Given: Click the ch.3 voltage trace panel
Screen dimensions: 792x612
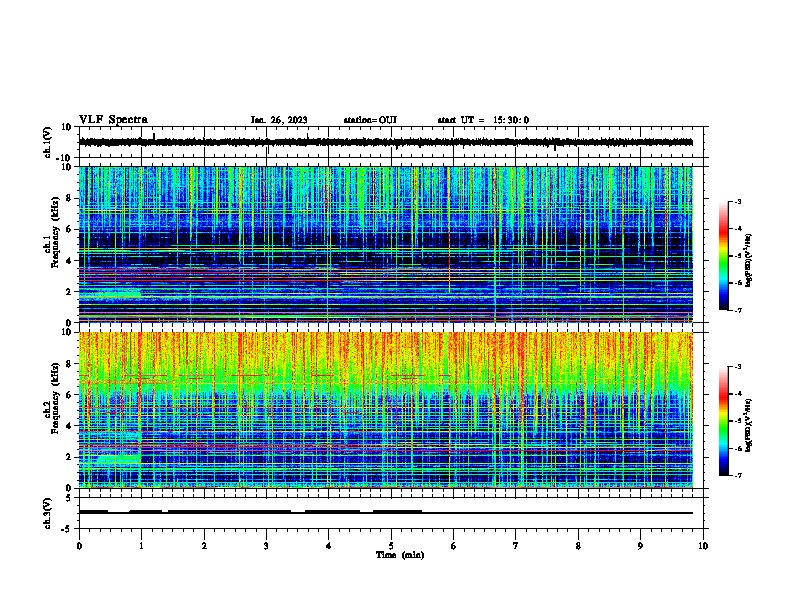Looking at the screenshot, I should (393, 513).
